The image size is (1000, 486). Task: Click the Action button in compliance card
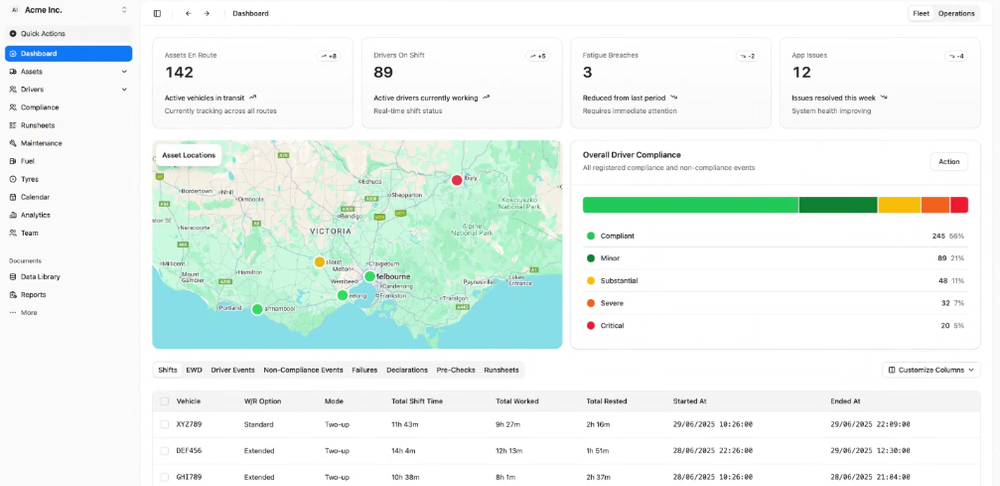(x=949, y=162)
